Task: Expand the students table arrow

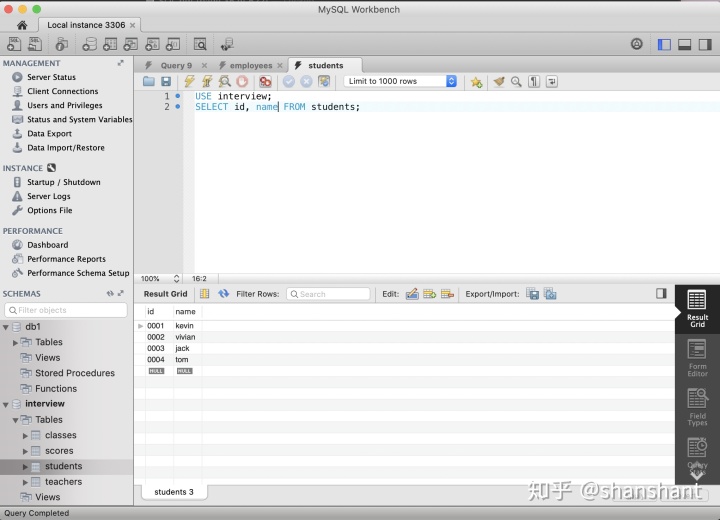Action: pos(25,467)
